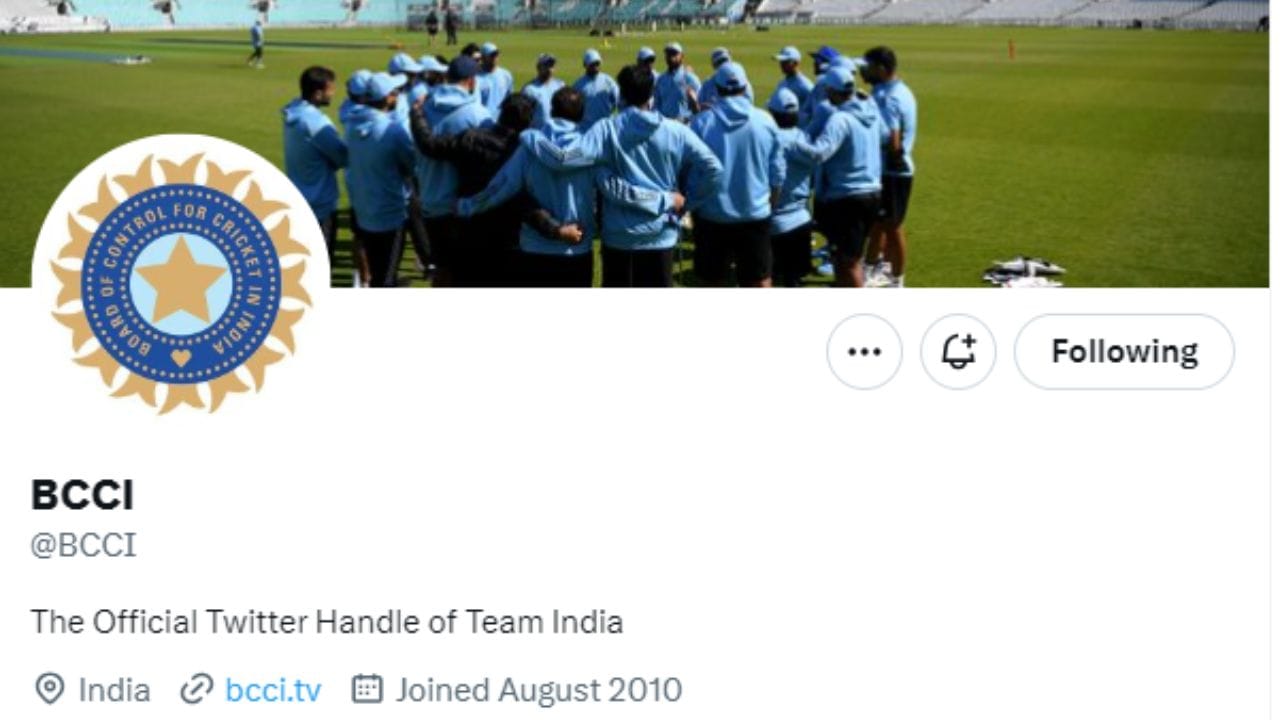Click the Official Twitter Handle bio text
This screenshot has width=1280, height=720.
[327, 622]
